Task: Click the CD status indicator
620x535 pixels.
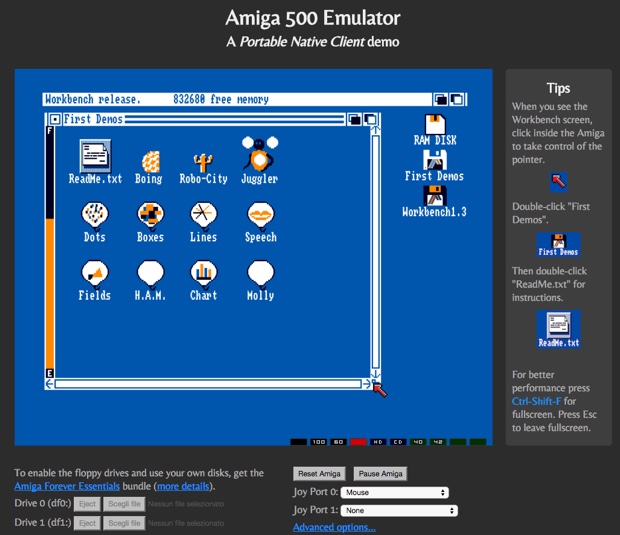Action: (398, 442)
